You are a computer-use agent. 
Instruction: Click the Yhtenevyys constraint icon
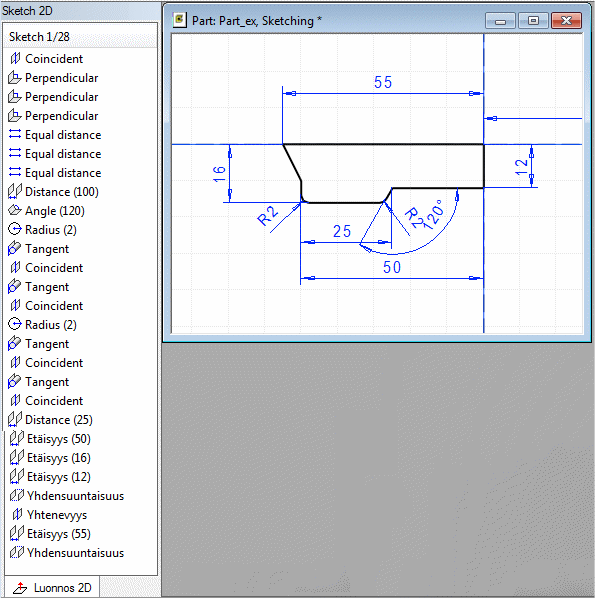tap(17, 515)
